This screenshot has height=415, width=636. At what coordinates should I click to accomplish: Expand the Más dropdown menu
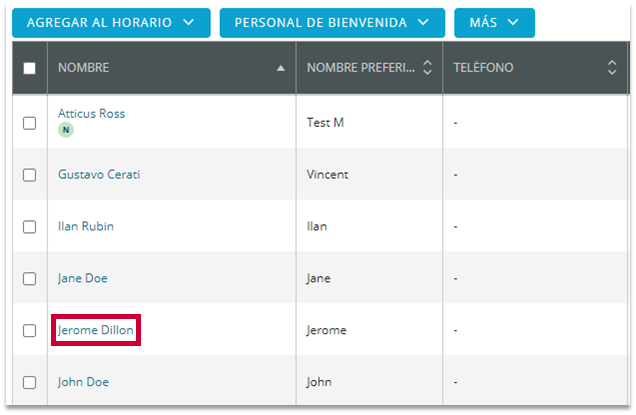(x=494, y=23)
